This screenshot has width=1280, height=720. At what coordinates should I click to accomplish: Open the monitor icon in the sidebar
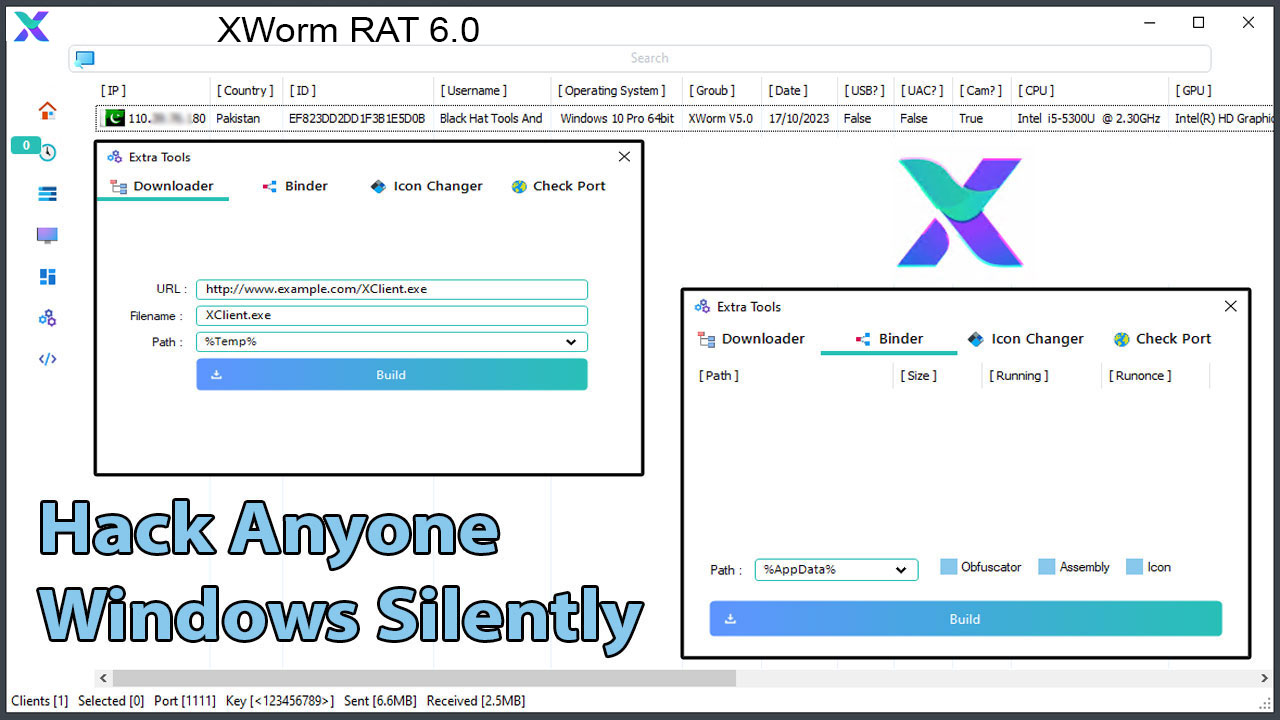coord(46,234)
